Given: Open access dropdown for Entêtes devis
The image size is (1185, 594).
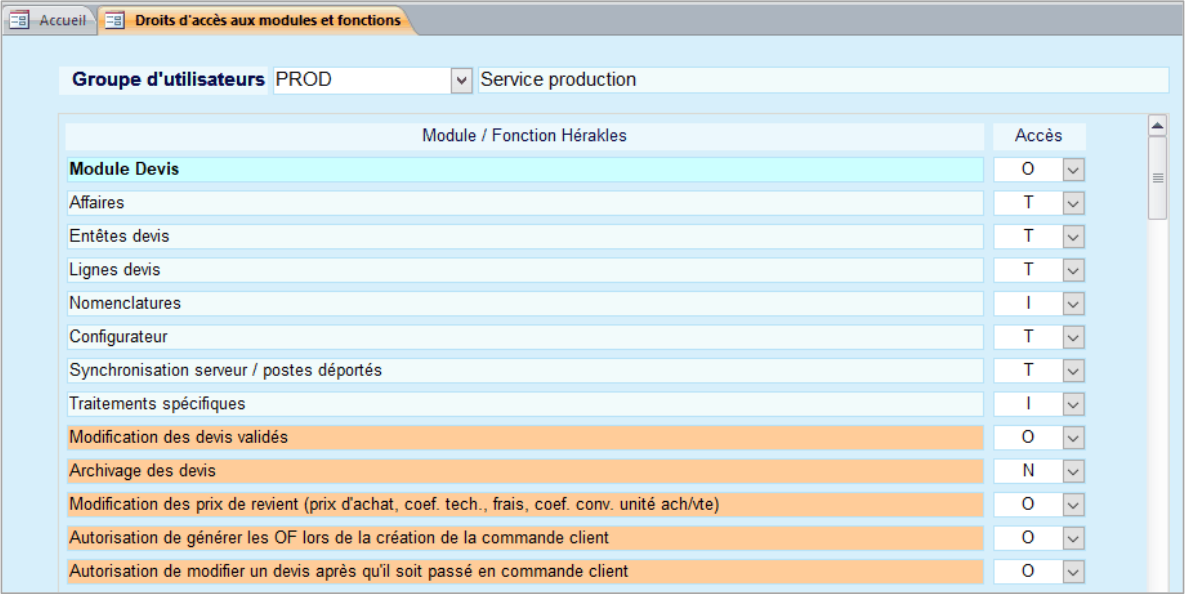Looking at the screenshot, I should pyautogui.click(x=1073, y=237).
